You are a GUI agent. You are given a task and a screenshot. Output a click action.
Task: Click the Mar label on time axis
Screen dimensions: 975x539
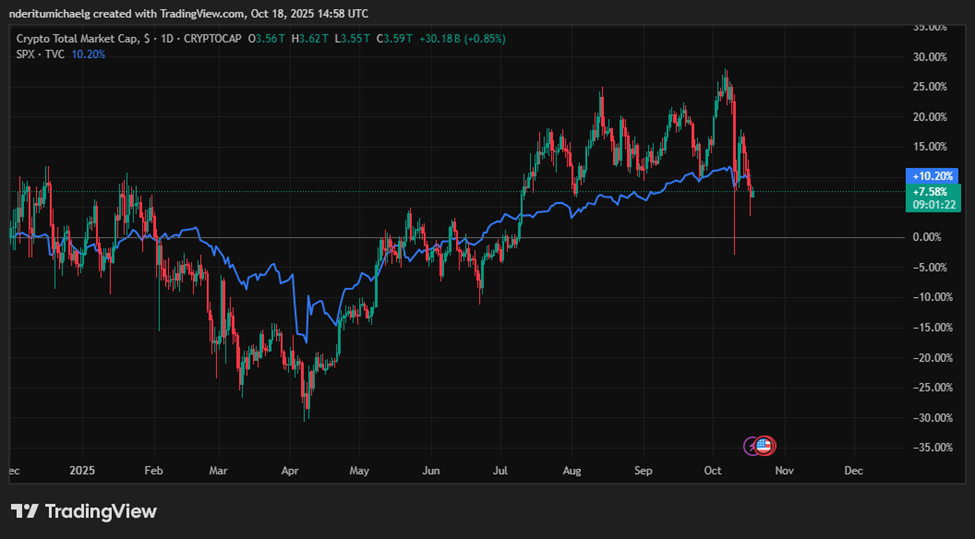point(218,471)
